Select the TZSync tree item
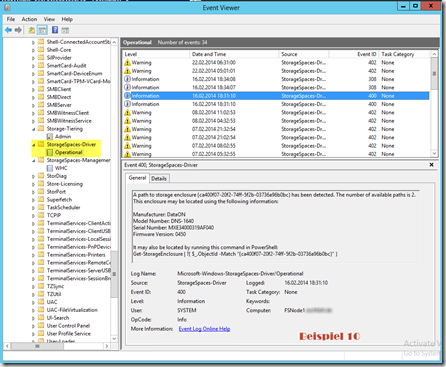The image size is (446, 367). [55, 286]
